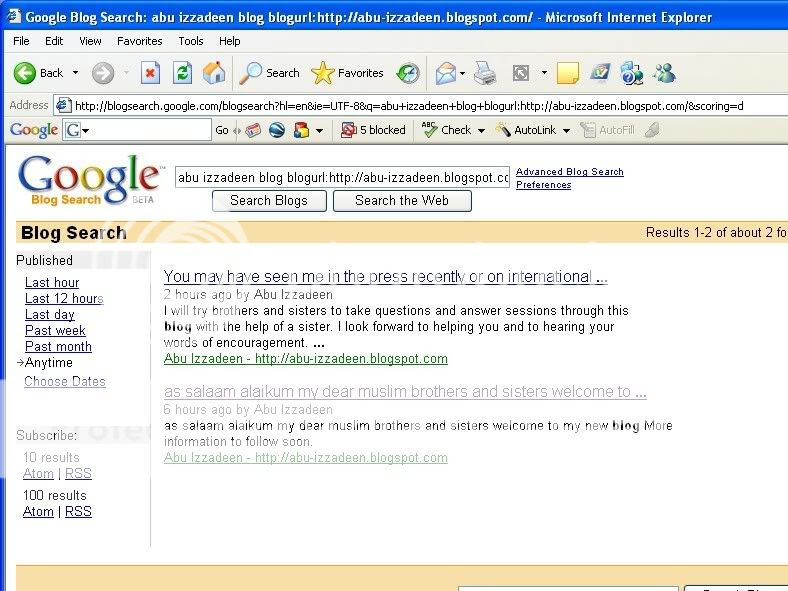Click the Mail envelope icon
The width and height of the screenshot is (788, 591).
tap(446, 73)
